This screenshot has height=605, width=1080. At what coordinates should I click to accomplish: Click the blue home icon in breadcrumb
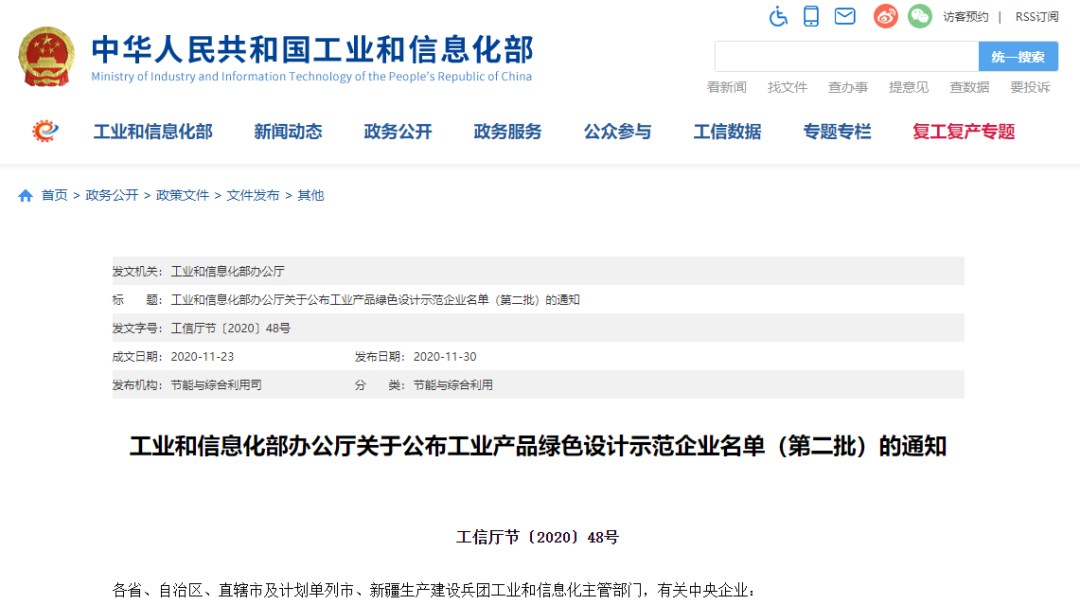26,196
